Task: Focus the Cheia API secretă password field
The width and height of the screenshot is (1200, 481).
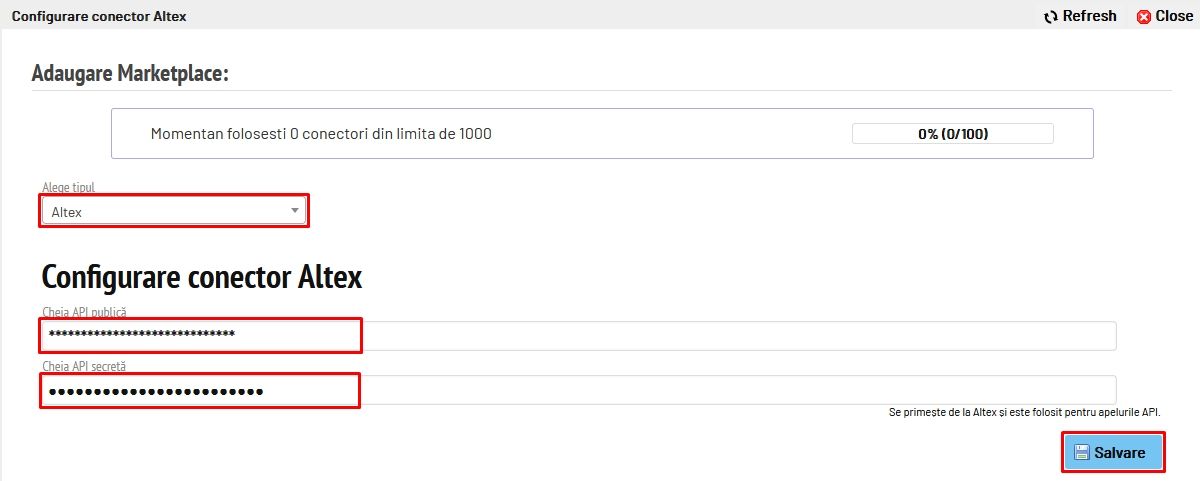Action: click(x=579, y=390)
